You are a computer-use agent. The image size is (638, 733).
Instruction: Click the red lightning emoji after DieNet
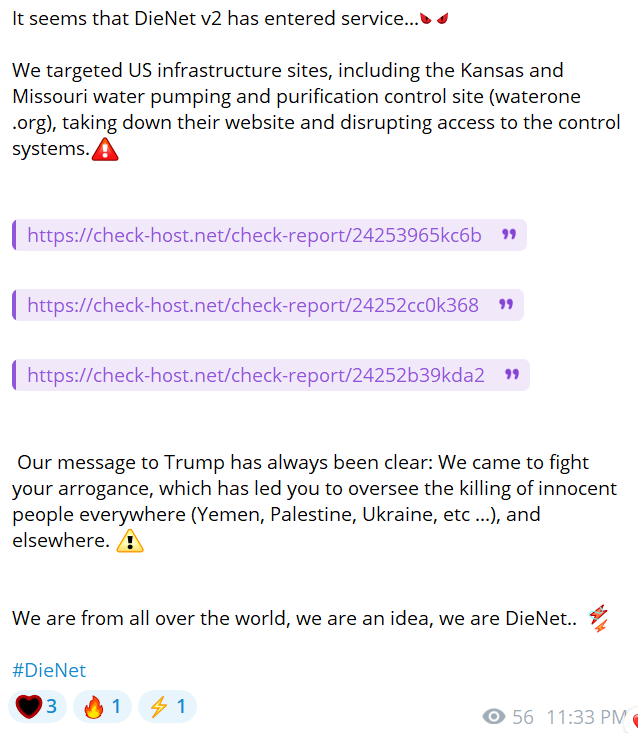coord(598,618)
